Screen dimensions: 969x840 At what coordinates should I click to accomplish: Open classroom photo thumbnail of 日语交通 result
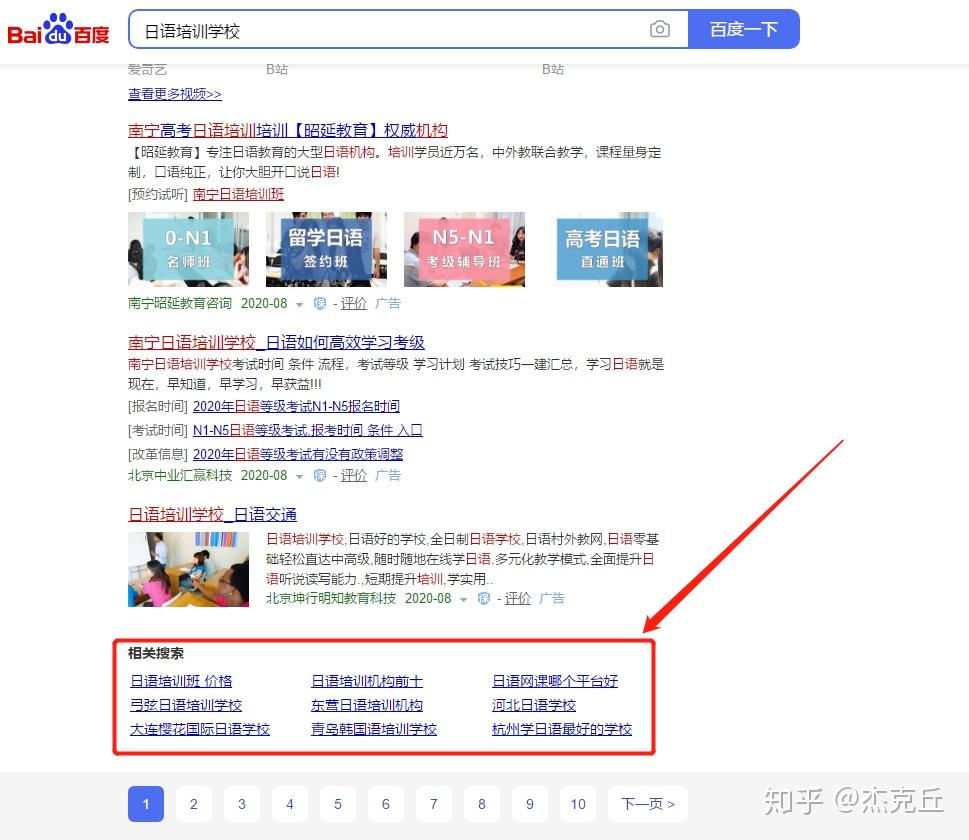188,569
